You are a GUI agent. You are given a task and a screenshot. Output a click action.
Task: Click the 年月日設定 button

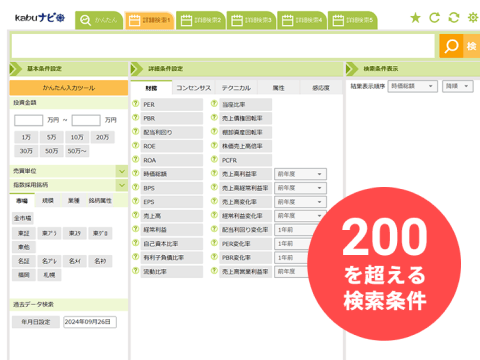coord(36,322)
